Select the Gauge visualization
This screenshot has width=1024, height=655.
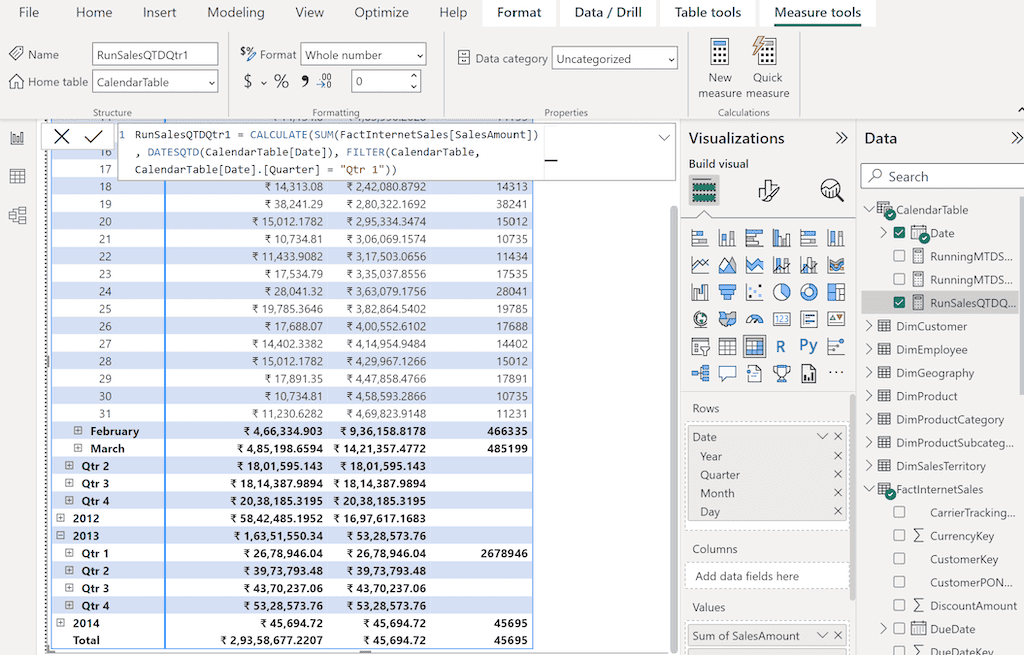click(x=754, y=319)
